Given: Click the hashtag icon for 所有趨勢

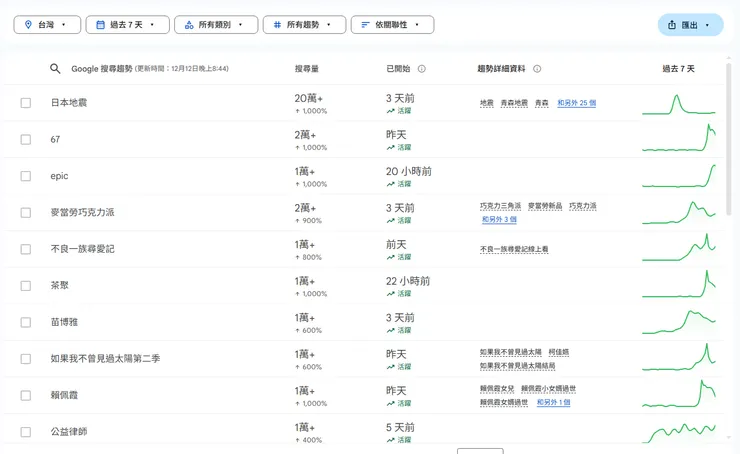Looking at the screenshot, I should [278, 25].
